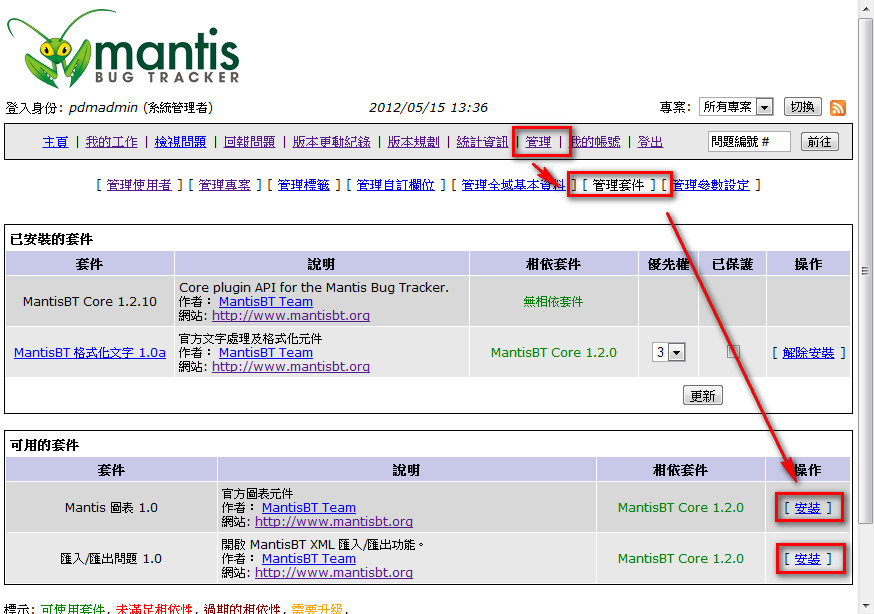
Task: Open the priority dropdown showing 3
Action: 668,352
